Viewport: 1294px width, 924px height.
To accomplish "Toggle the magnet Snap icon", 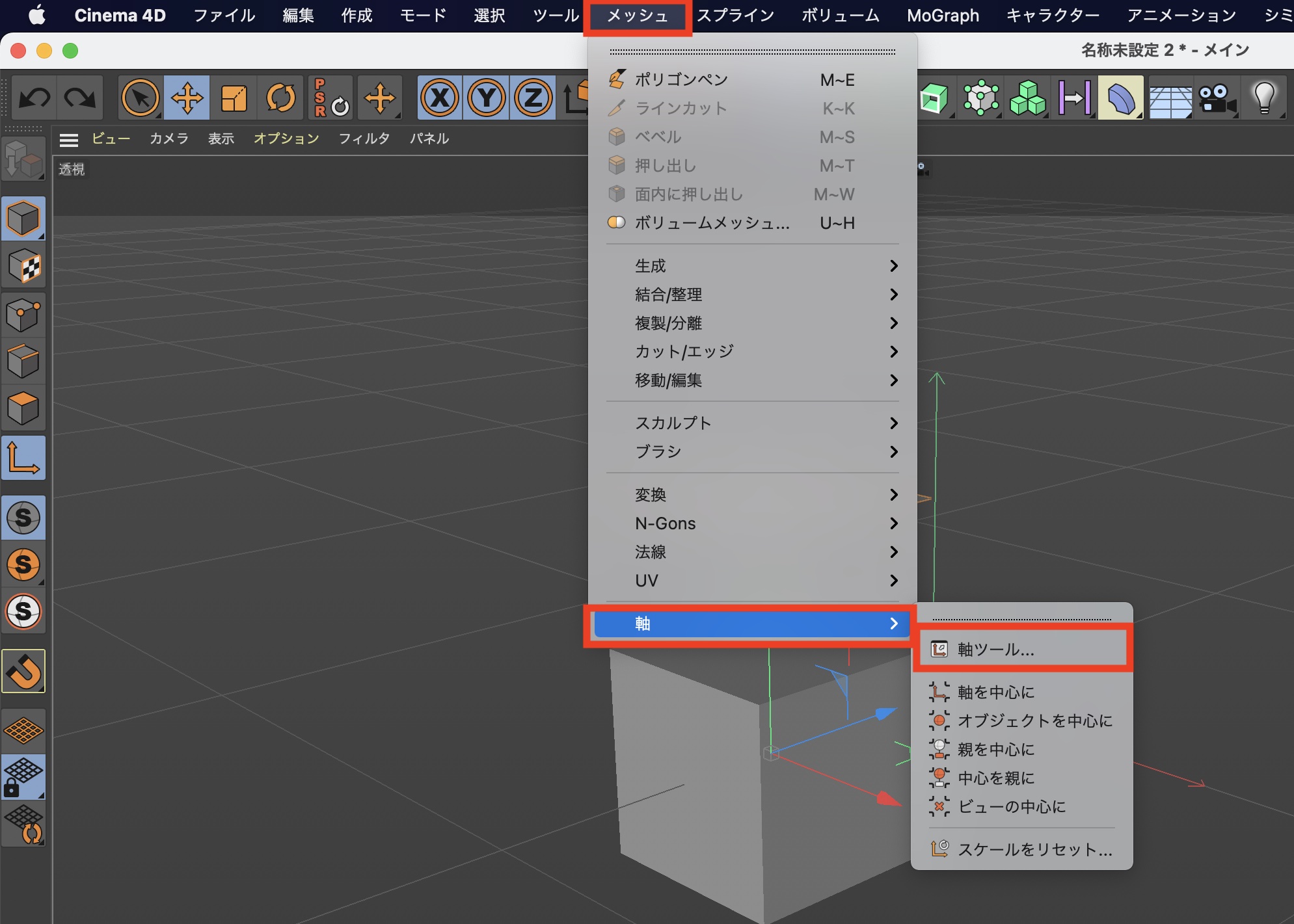I will 23,671.
